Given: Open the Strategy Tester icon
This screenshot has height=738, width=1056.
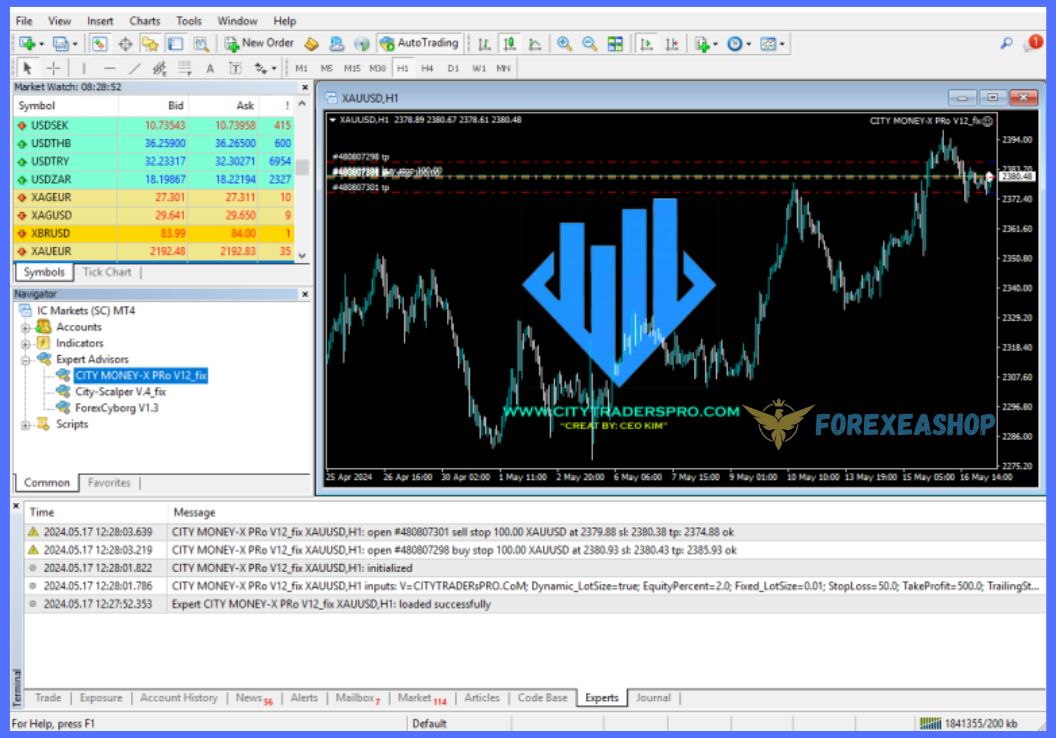Looking at the screenshot, I should 201,44.
